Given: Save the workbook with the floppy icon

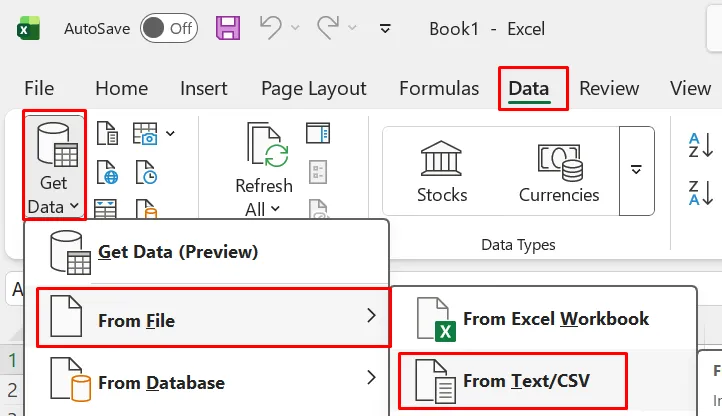Looking at the screenshot, I should [228, 28].
